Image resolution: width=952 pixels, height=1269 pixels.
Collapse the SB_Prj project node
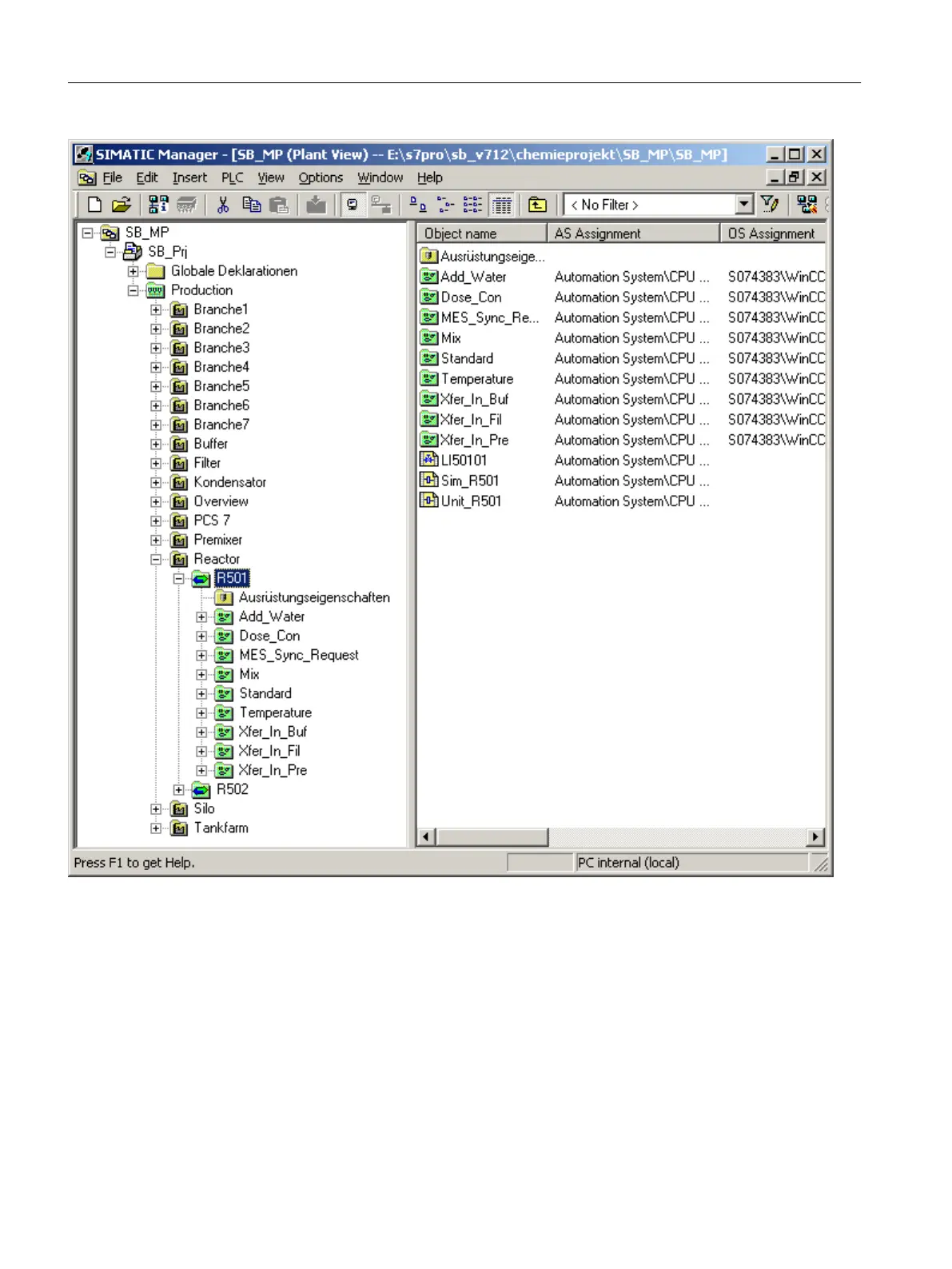click(110, 252)
